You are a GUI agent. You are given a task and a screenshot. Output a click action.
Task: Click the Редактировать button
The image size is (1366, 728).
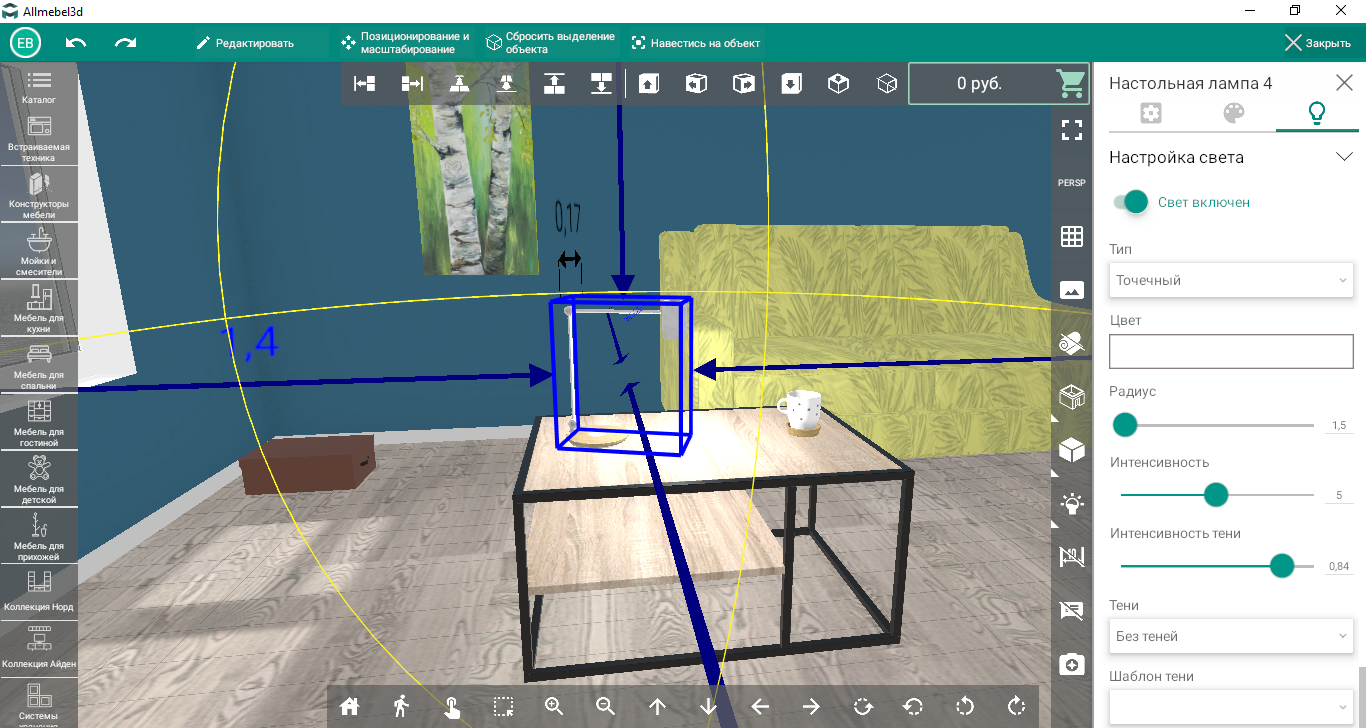tap(246, 43)
